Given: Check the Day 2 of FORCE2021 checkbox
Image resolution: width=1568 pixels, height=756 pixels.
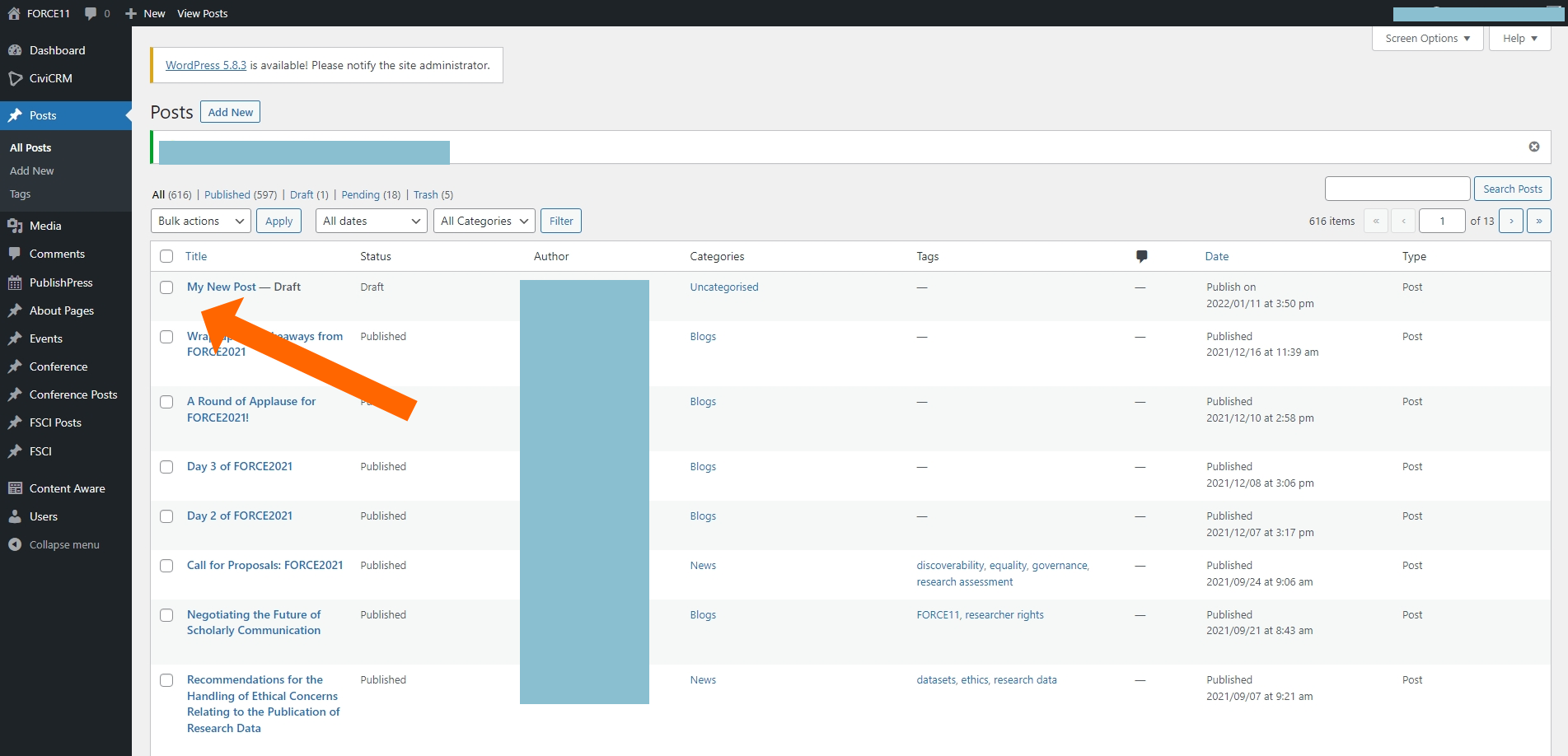Looking at the screenshot, I should tap(166, 516).
